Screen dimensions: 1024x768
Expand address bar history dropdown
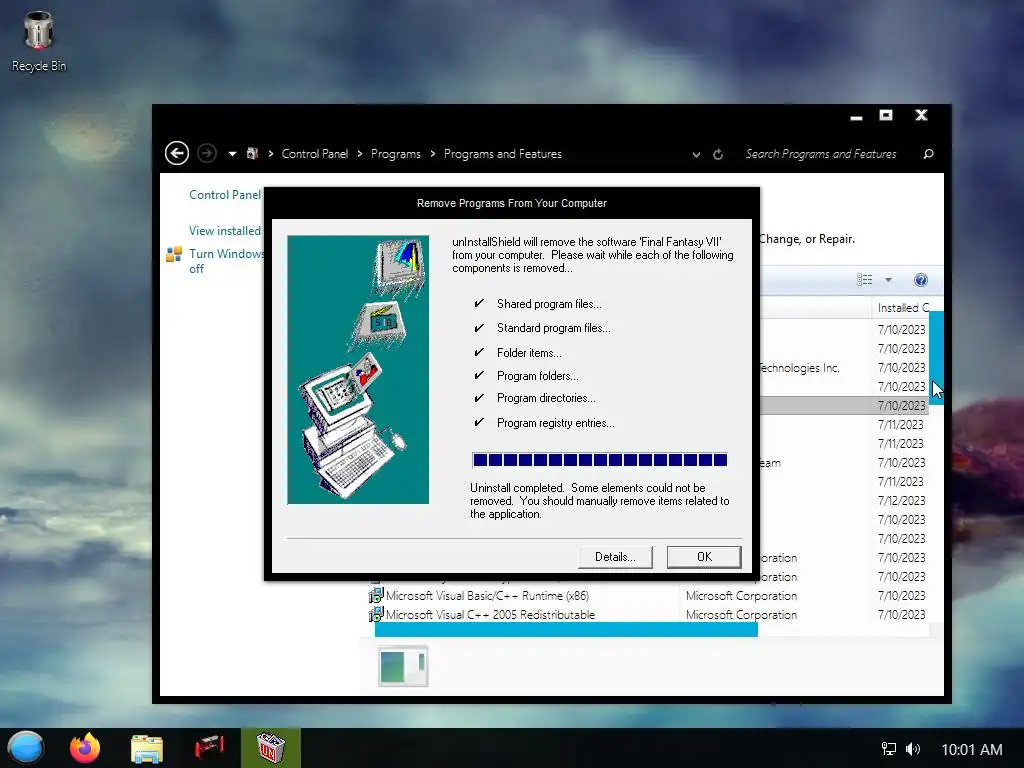coord(696,155)
